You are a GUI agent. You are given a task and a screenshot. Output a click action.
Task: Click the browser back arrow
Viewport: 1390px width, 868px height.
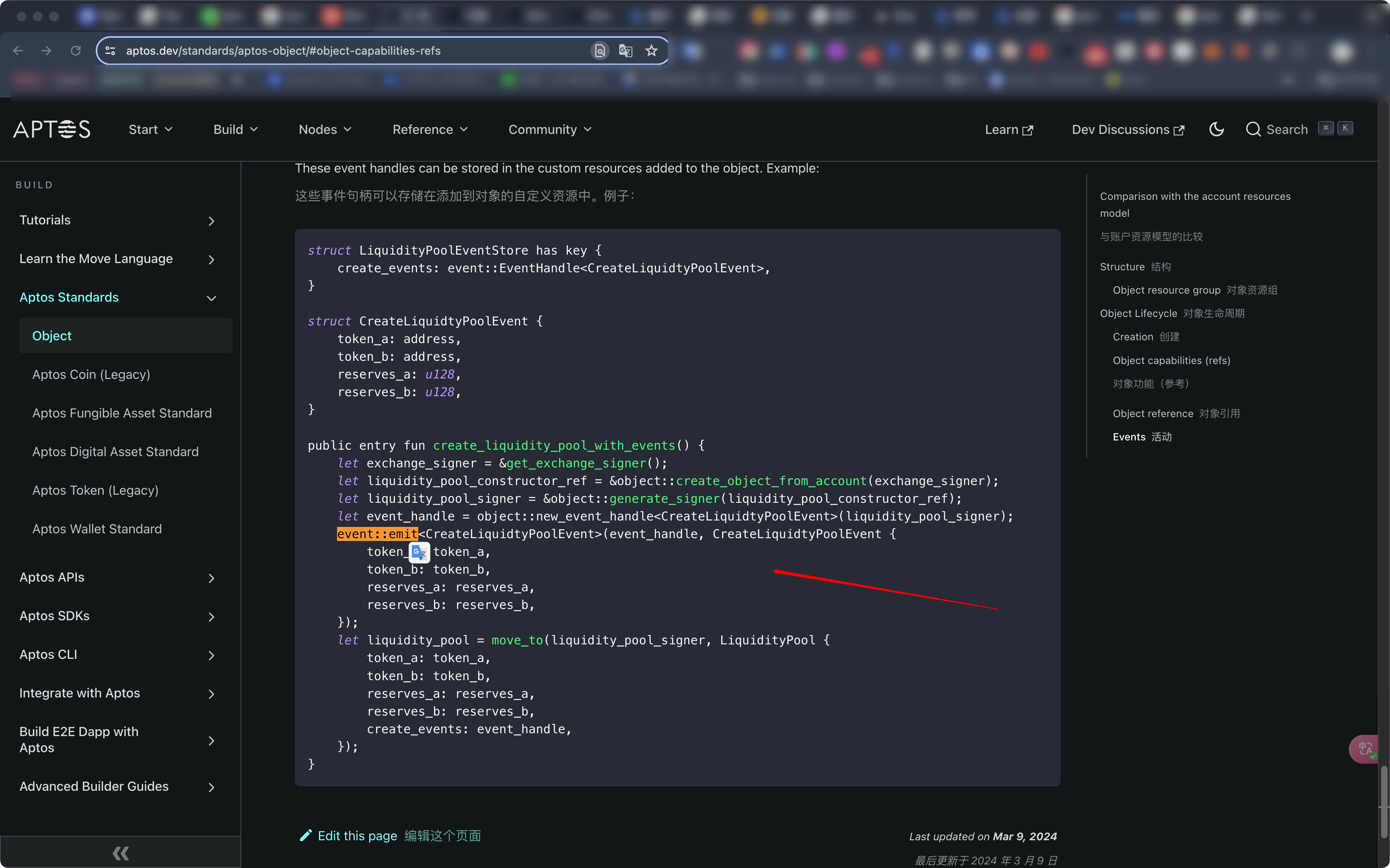pos(18,51)
